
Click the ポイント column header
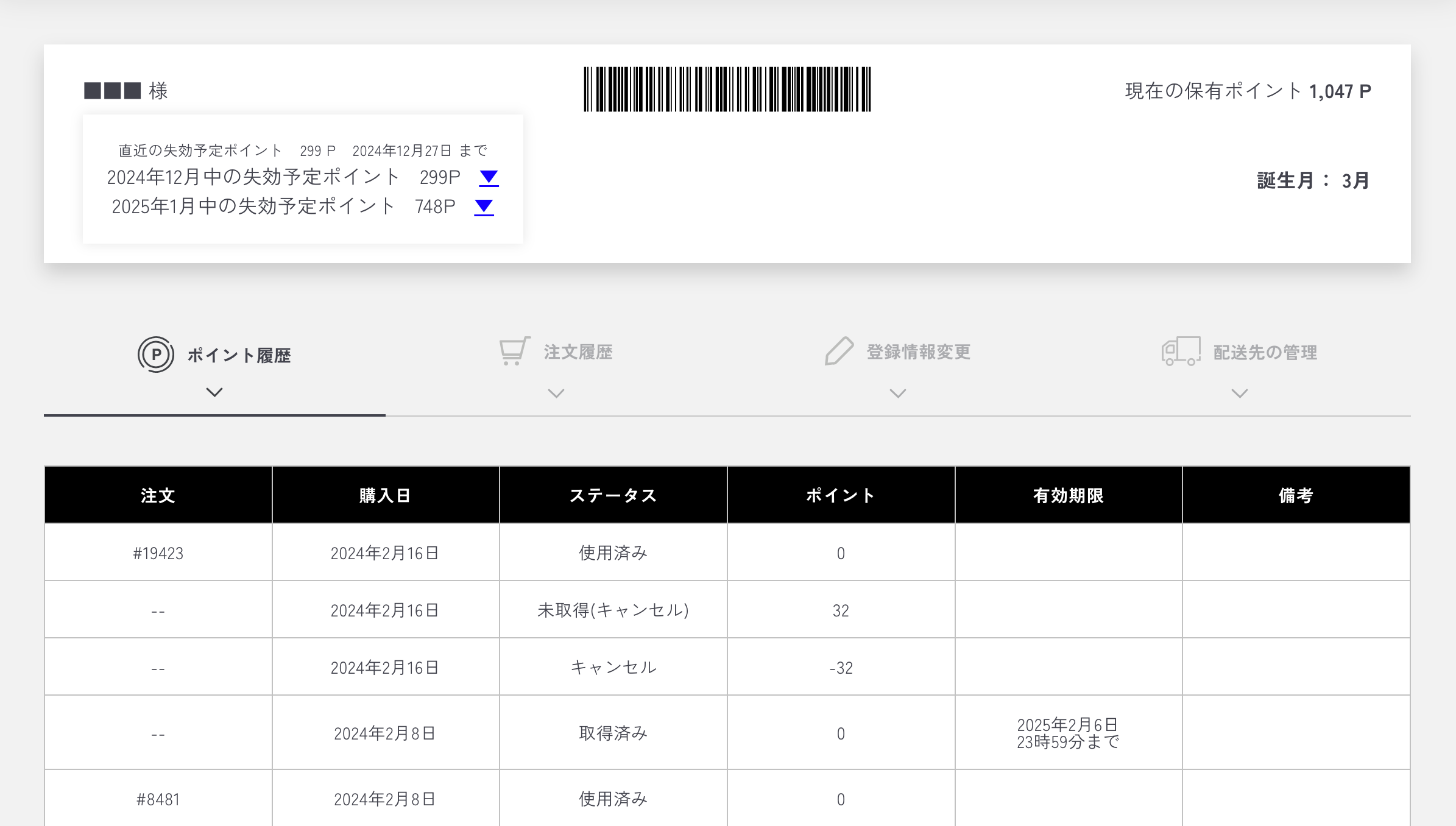point(841,495)
